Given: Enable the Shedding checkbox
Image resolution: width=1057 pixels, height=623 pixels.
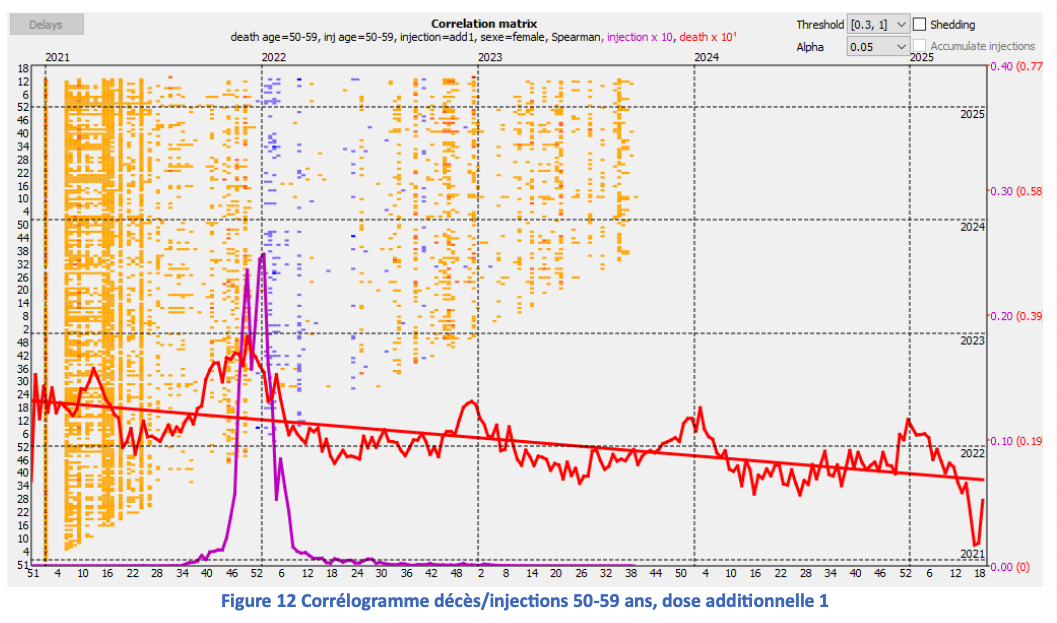Looking at the screenshot, I should 919,25.
